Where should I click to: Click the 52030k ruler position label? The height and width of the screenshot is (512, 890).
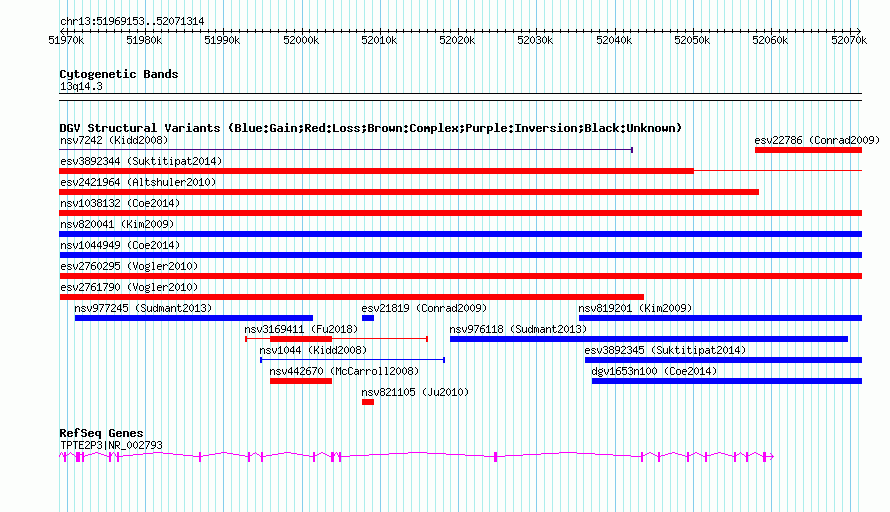535,41
